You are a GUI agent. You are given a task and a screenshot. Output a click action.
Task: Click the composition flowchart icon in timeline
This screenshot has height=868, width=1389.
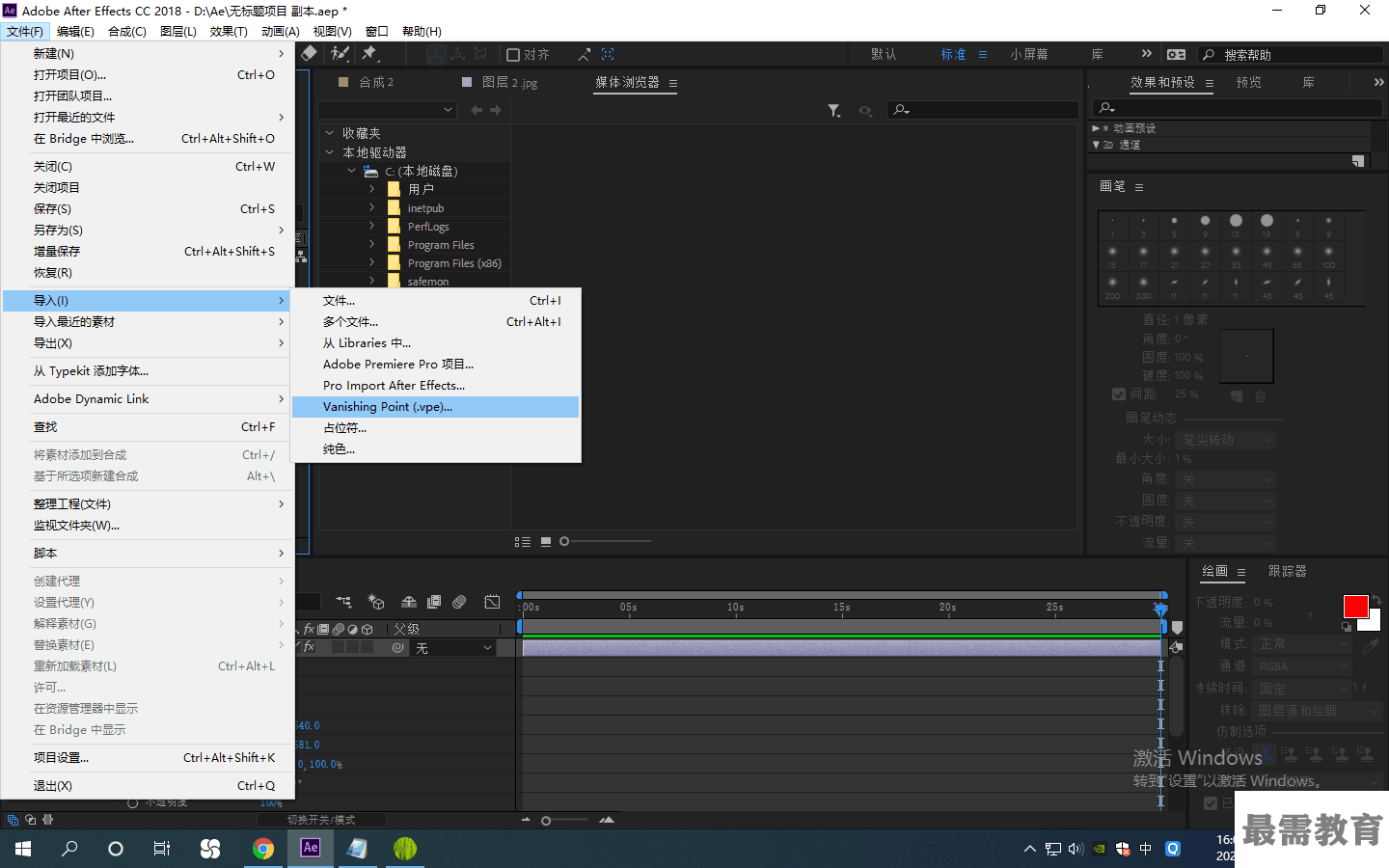click(x=343, y=603)
